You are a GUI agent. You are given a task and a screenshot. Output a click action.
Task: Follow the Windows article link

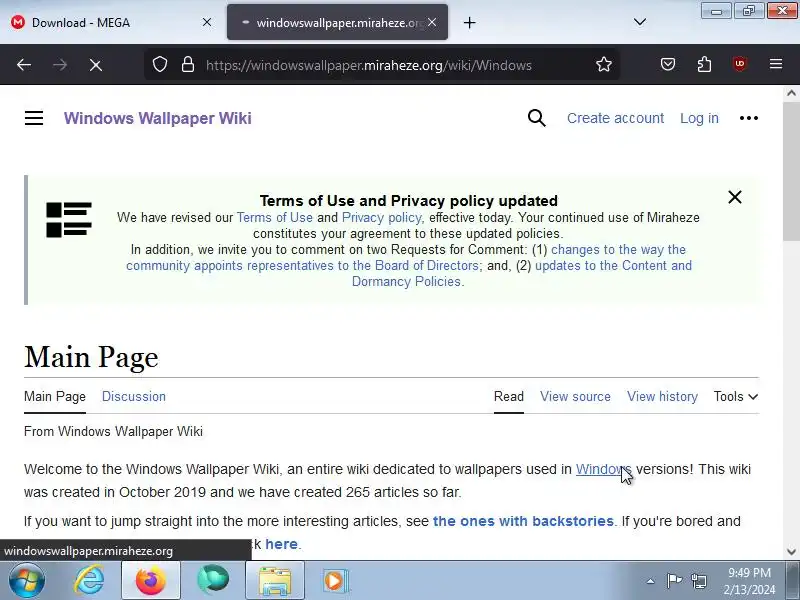pos(603,469)
